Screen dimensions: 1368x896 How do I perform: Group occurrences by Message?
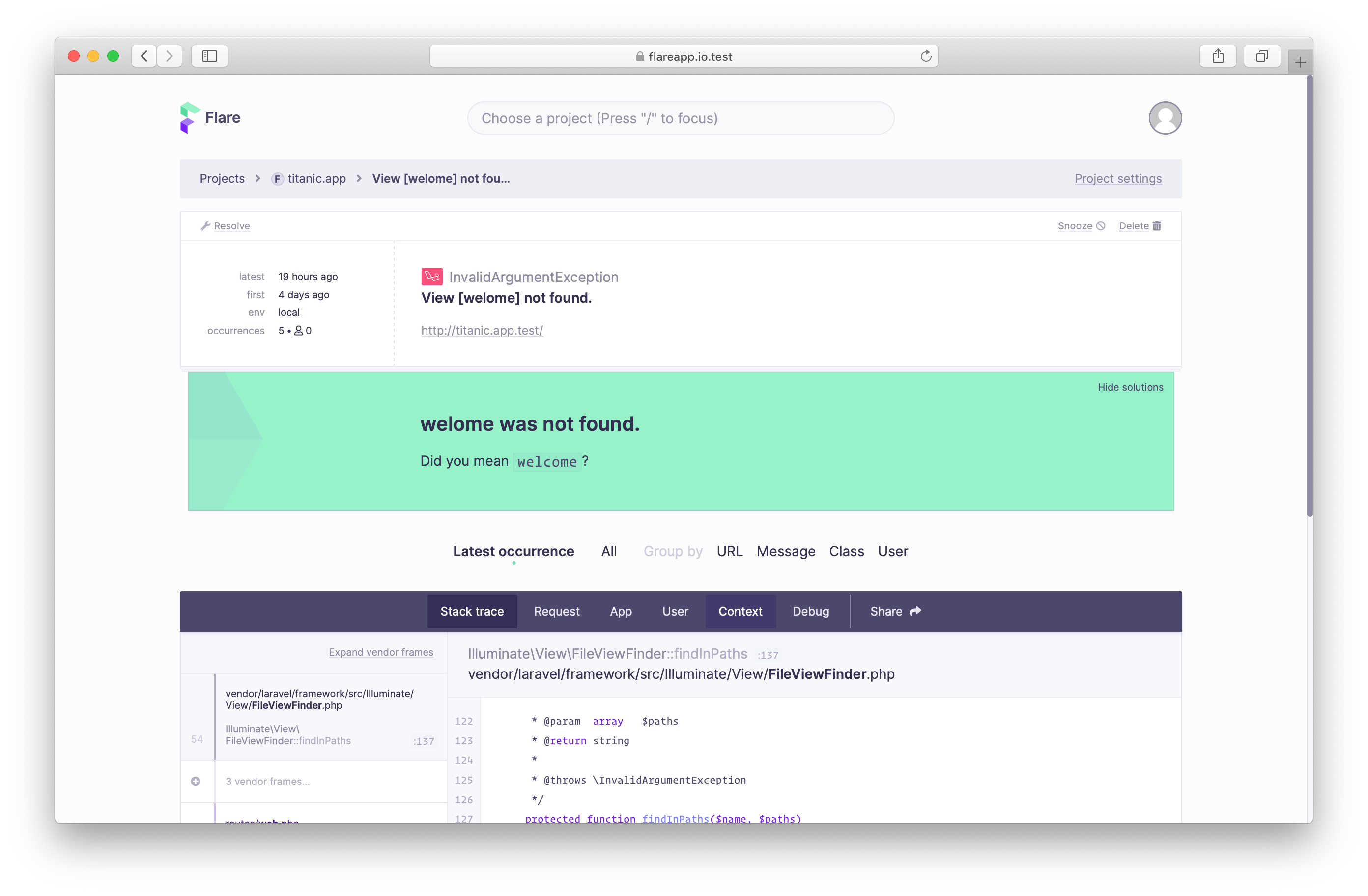(x=786, y=551)
